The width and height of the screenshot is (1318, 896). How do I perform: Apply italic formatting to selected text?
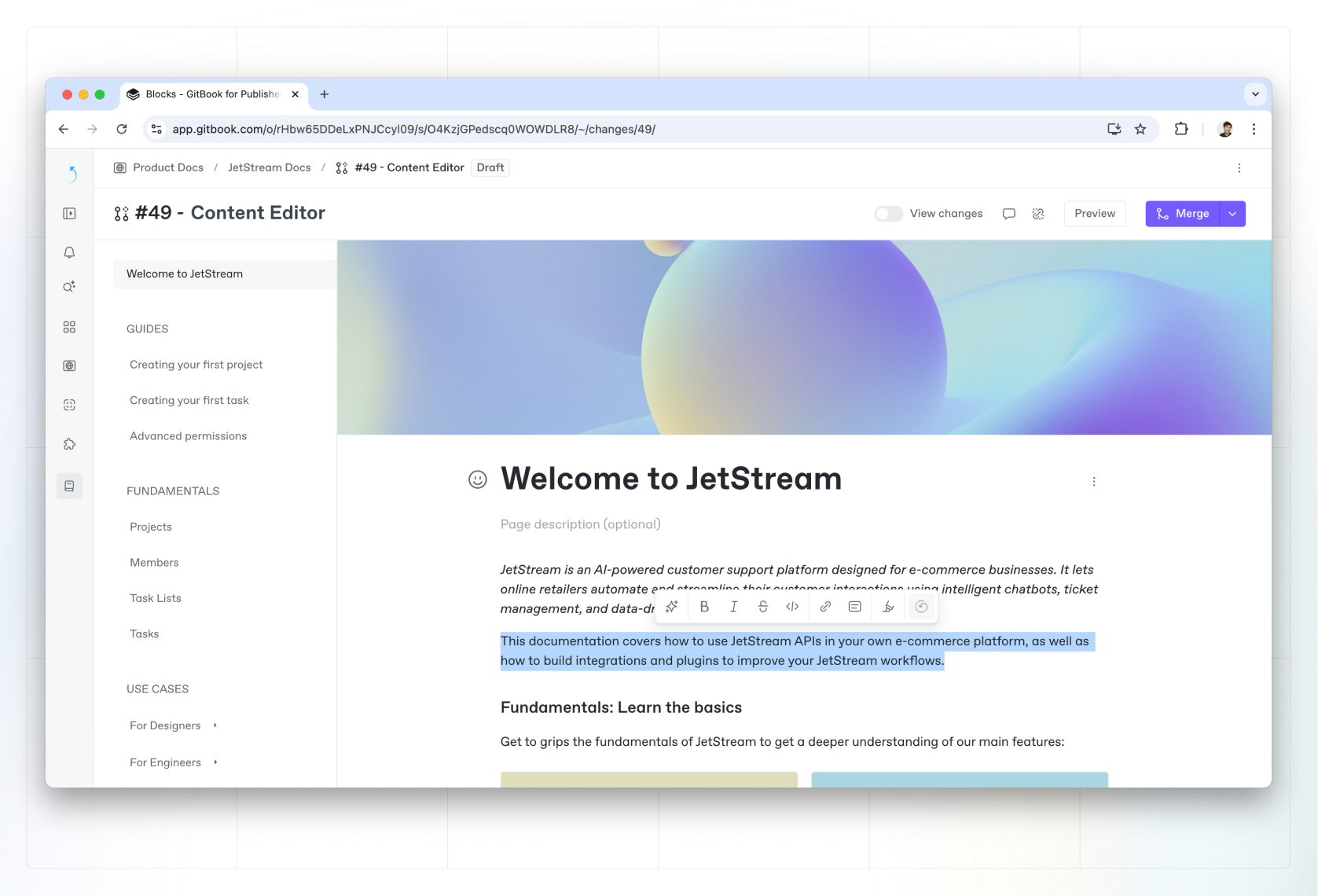point(733,607)
